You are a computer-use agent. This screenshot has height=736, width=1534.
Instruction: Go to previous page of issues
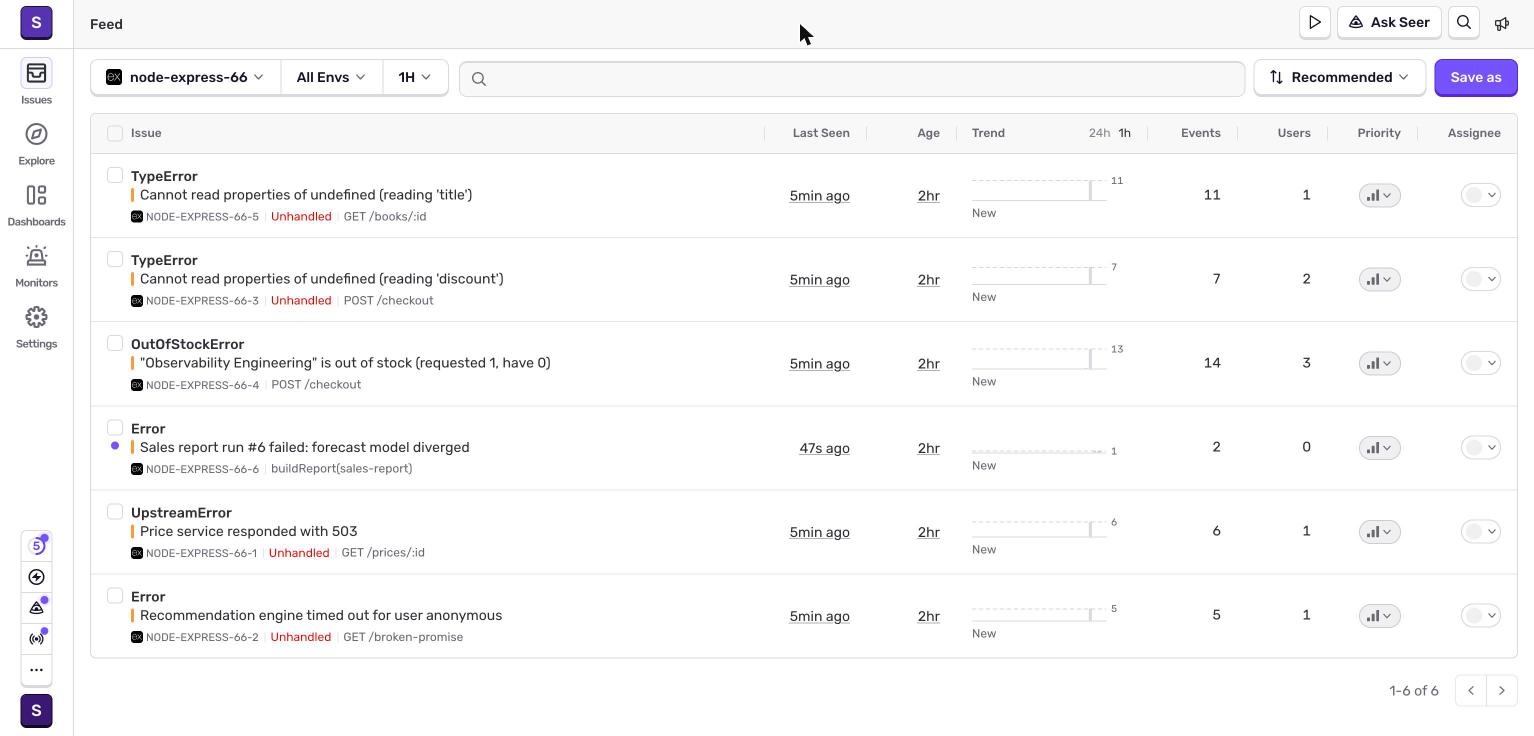[x=1471, y=690]
